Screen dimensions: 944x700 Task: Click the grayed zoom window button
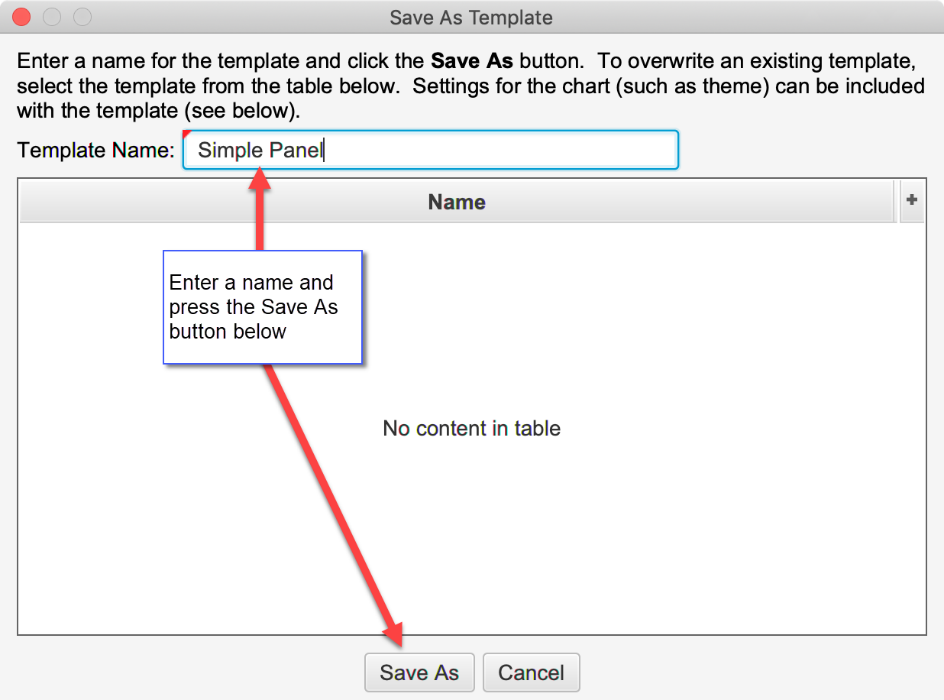(x=82, y=17)
